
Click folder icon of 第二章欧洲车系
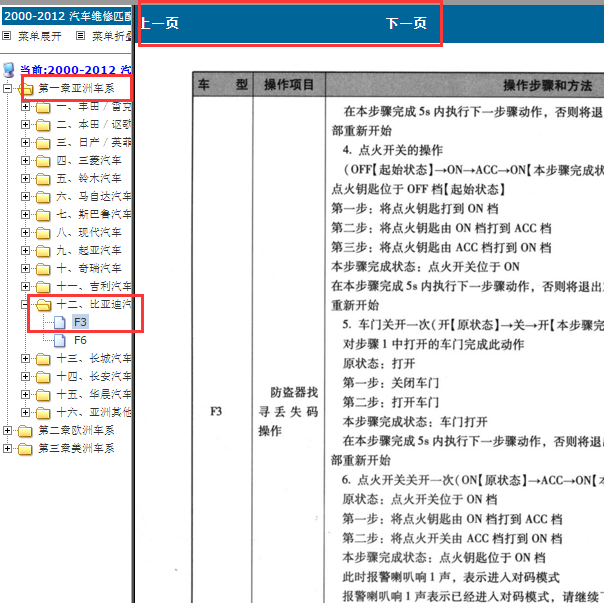[25, 431]
